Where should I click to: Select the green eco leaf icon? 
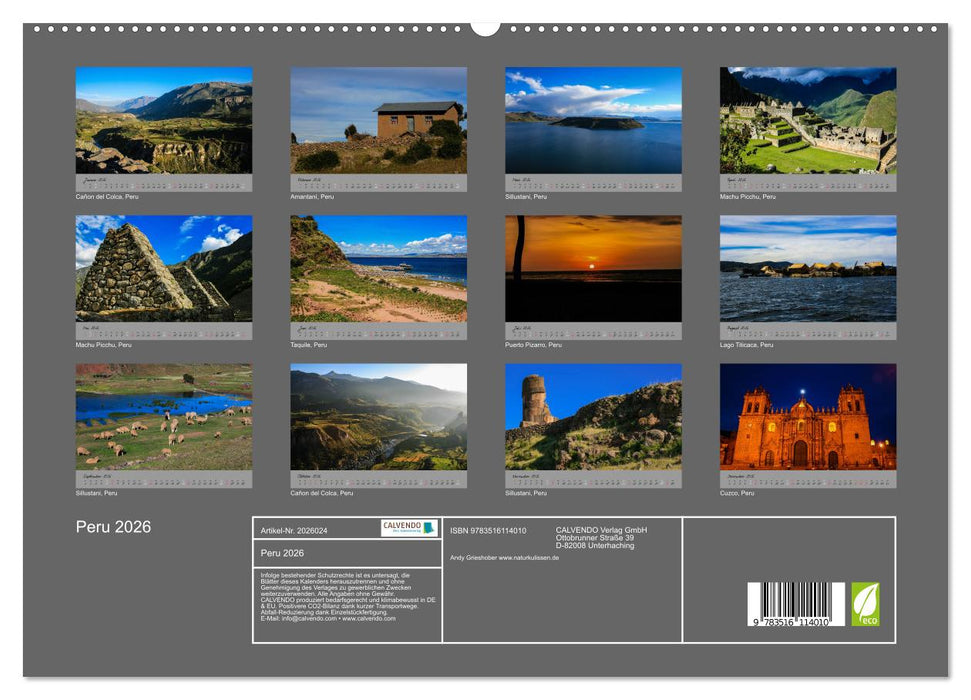click(866, 603)
